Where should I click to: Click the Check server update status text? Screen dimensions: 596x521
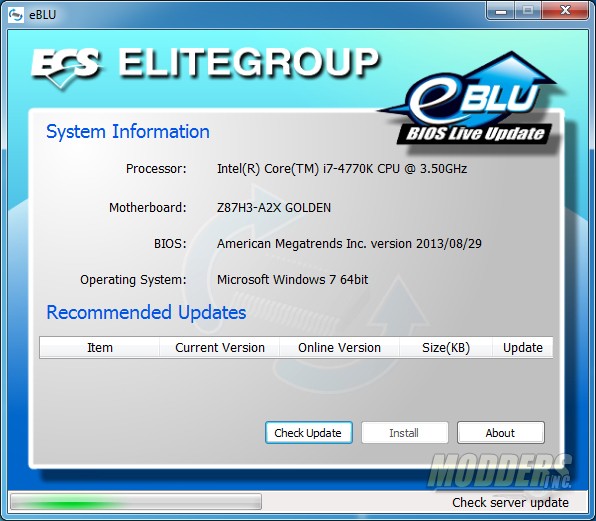click(x=510, y=502)
